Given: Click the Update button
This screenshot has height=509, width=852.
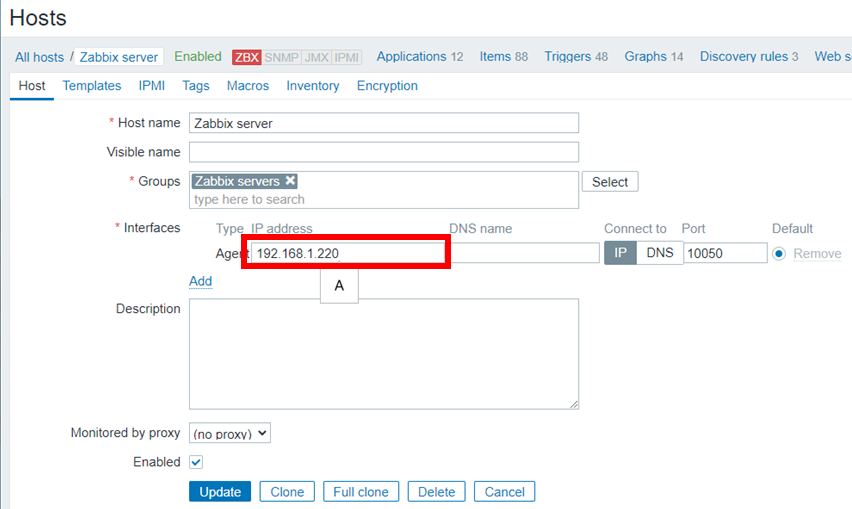Looking at the screenshot, I should (x=220, y=492).
